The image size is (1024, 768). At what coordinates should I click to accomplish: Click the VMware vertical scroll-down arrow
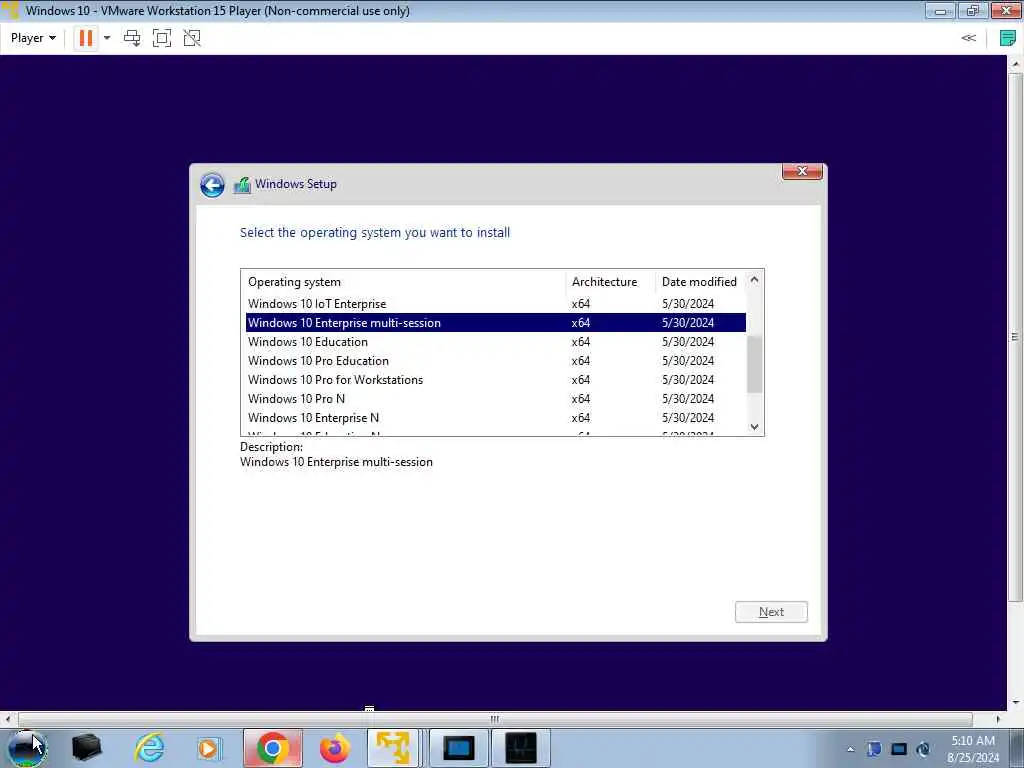point(1016,703)
